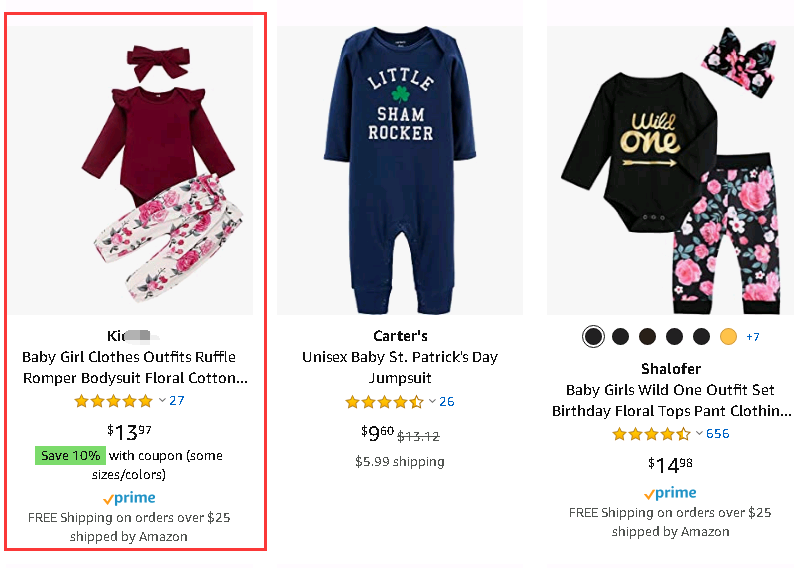Open the Little Sham Rocker jumpsuit image
808x568 pixels.
pos(400,170)
